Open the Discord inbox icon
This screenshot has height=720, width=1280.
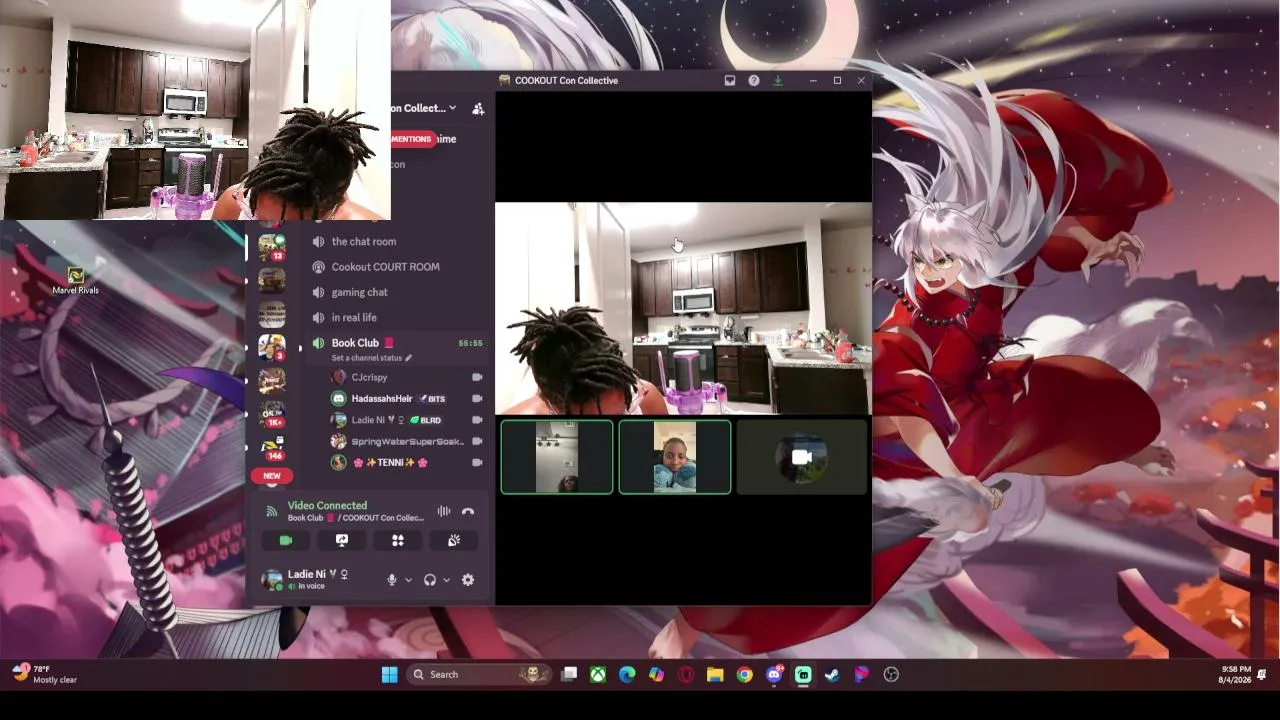point(730,81)
